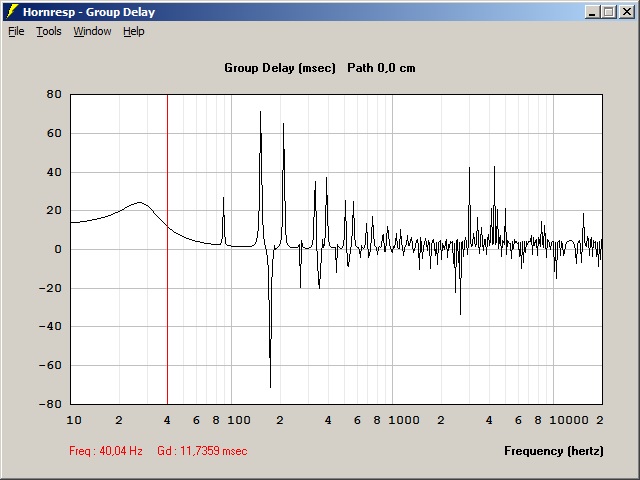The width and height of the screenshot is (640, 480).
Task: Click the 1000 tick label on frequency axis
Action: point(404,420)
